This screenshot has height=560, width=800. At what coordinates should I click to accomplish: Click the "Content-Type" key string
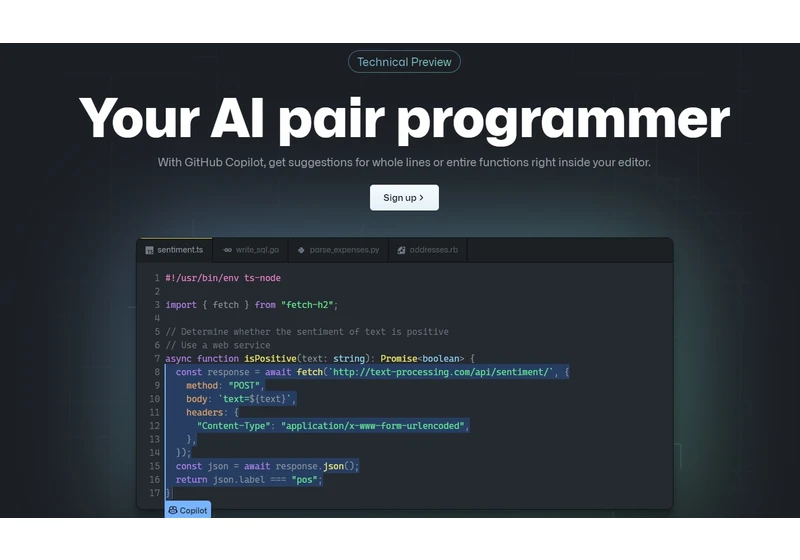coord(234,426)
